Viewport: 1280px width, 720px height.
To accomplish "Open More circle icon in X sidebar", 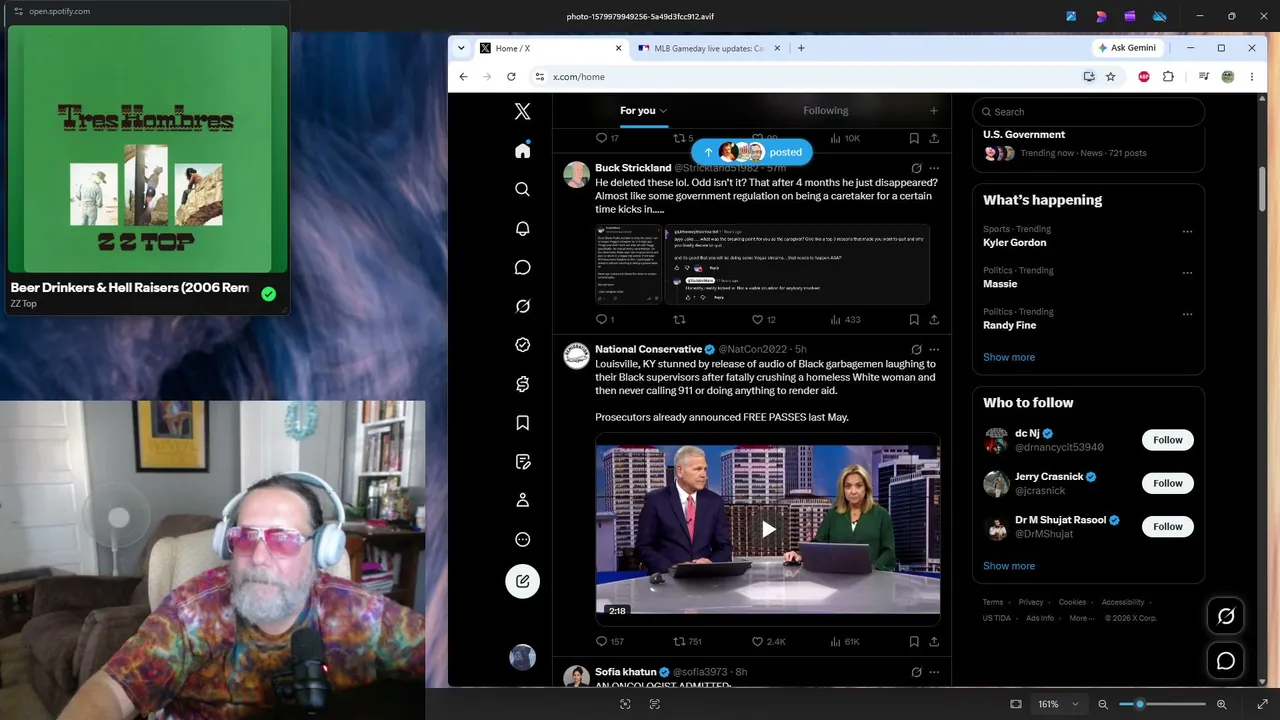I will [522, 540].
